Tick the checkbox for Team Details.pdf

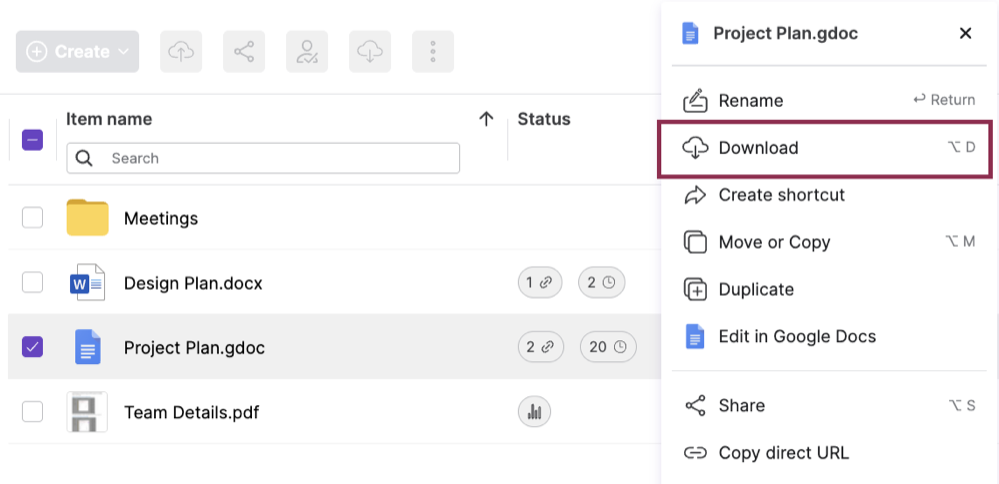32,411
